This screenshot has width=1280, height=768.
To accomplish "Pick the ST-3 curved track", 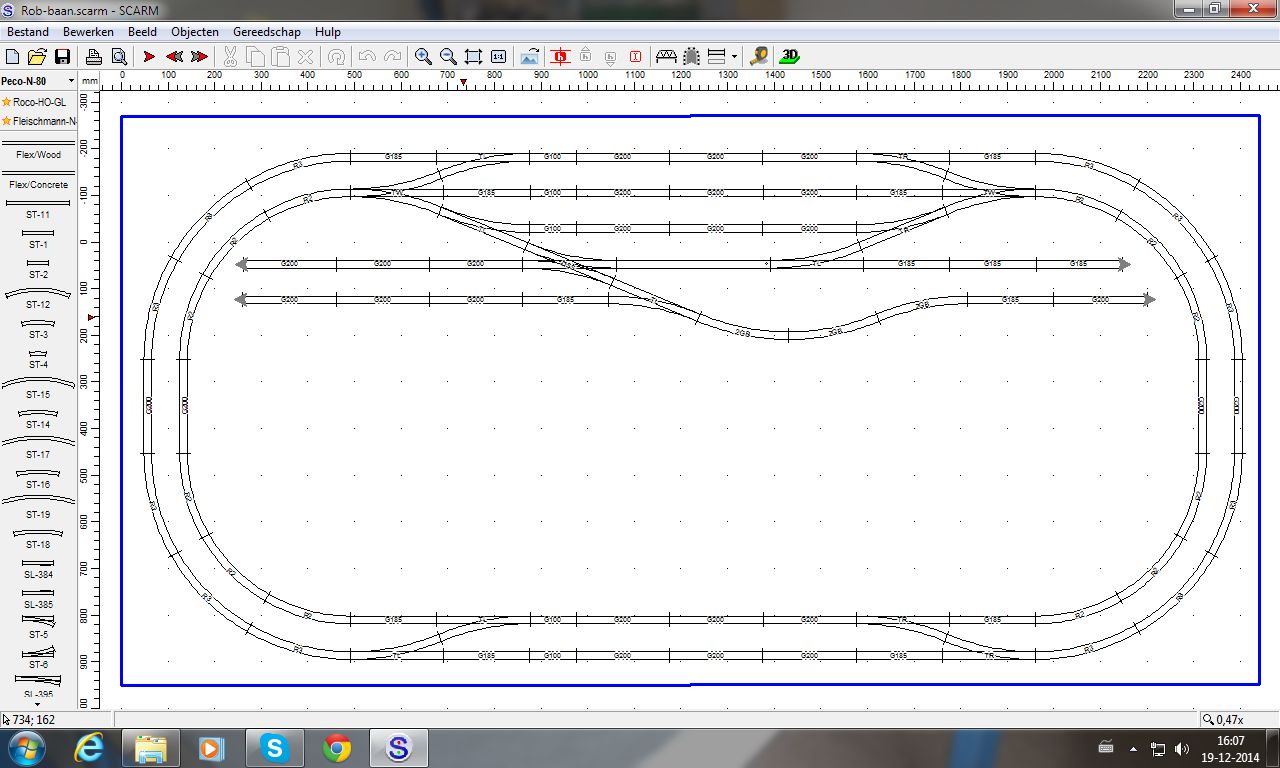I will click(38, 330).
